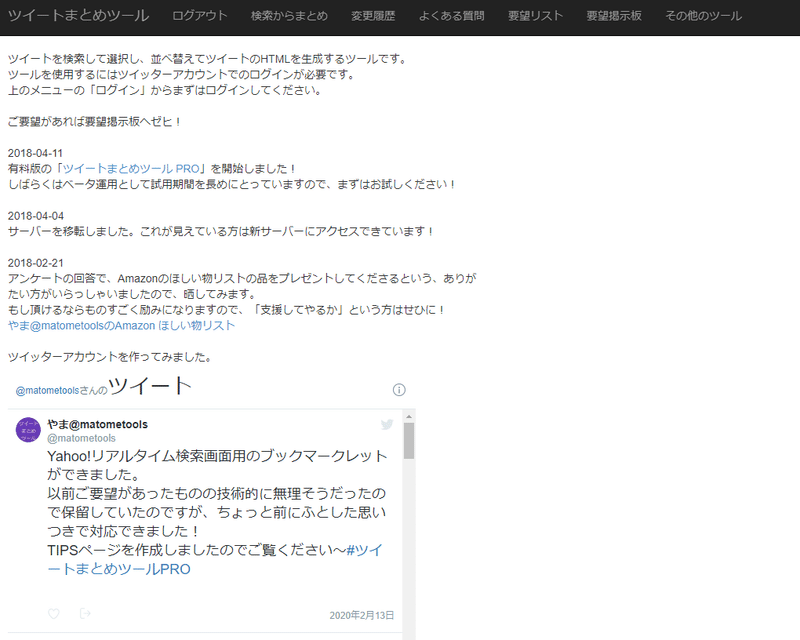Click the サーバーを移転しました announcement line
The height and width of the screenshot is (640, 800).
[x=221, y=231]
